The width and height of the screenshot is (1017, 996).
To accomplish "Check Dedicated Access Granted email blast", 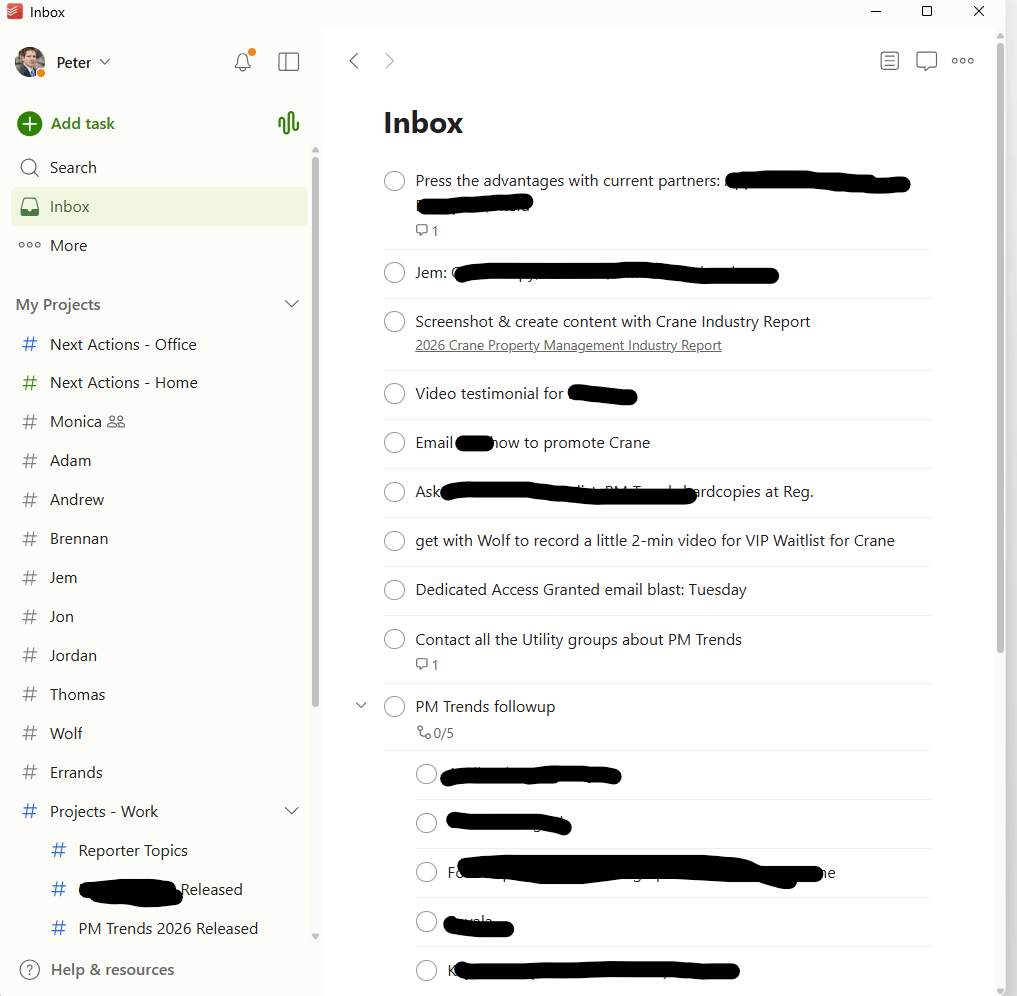I will 394,589.
